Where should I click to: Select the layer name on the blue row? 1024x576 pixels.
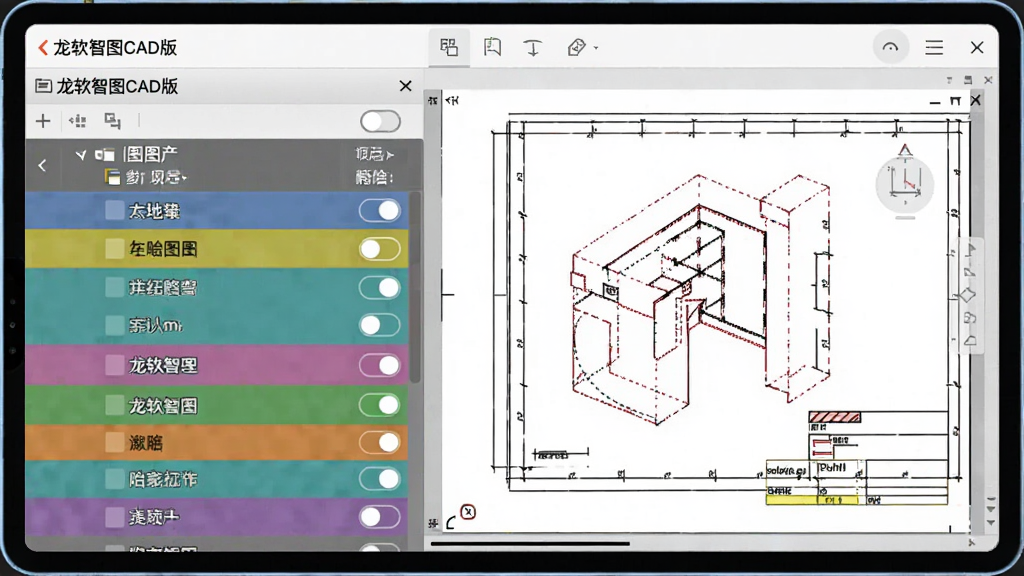pos(154,211)
